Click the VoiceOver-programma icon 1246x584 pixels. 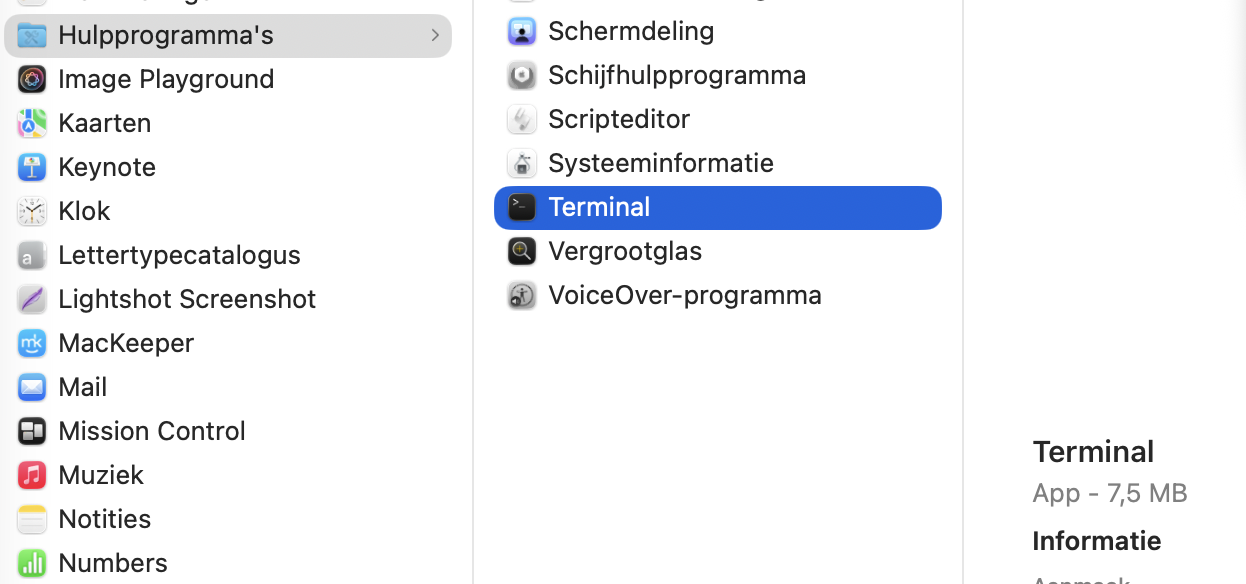click(x=521, y=294)
